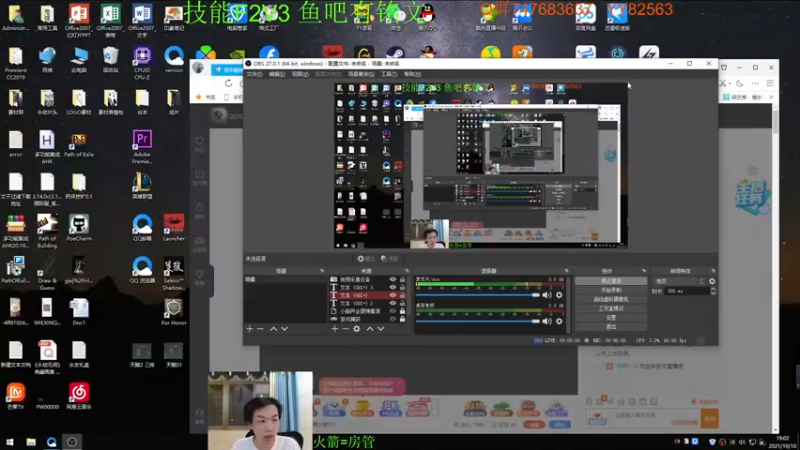
Task: Toggle visibility of 视频采集设备 source
Action: tap(392, 280)
